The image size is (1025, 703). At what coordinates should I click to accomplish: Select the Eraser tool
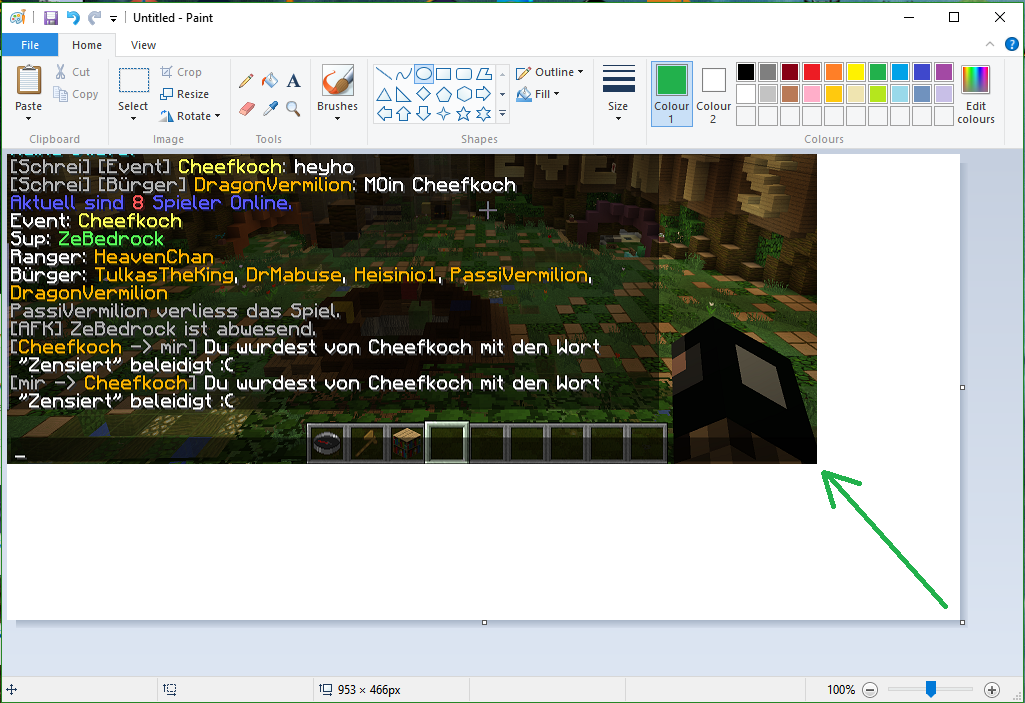point(246,108)
